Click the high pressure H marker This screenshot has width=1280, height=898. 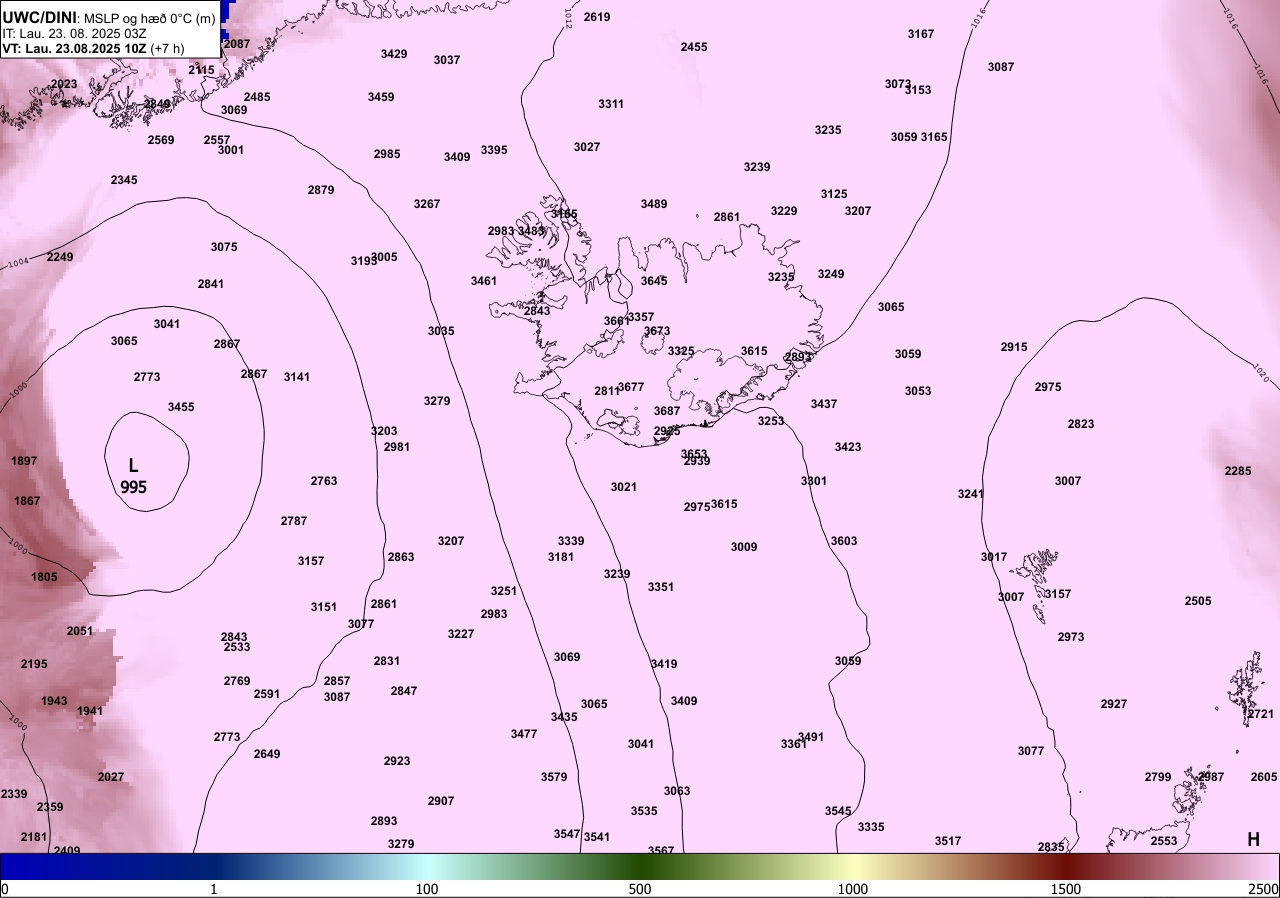click(x=1253, y=840)
